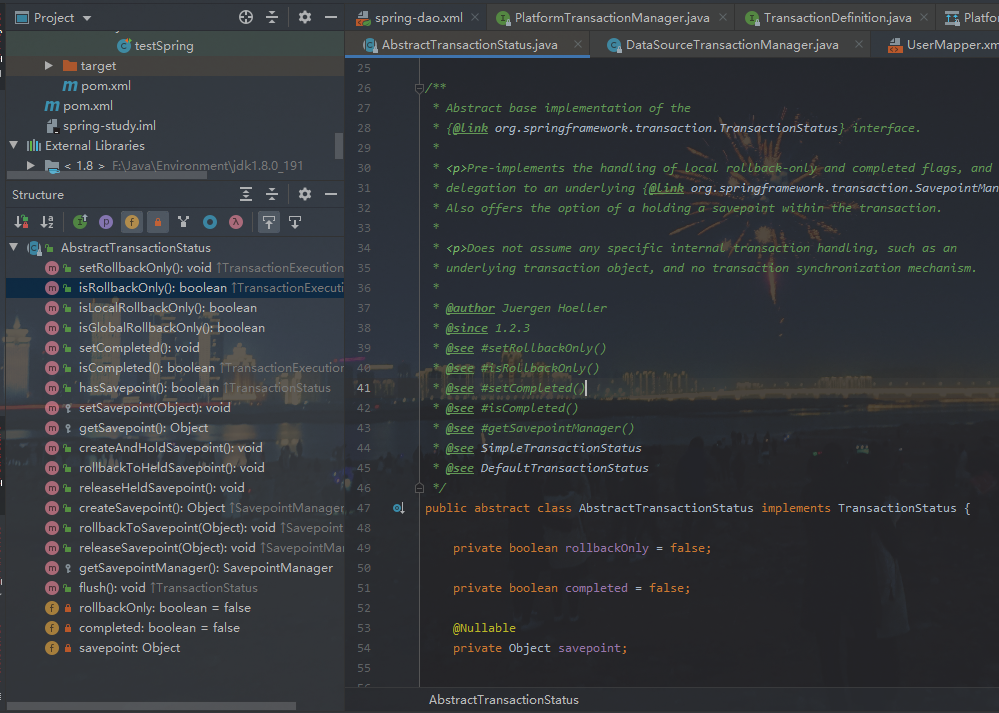Switch to TransactionDefinition.java tab
Screen dimensions: 999x713
[837, 18]
